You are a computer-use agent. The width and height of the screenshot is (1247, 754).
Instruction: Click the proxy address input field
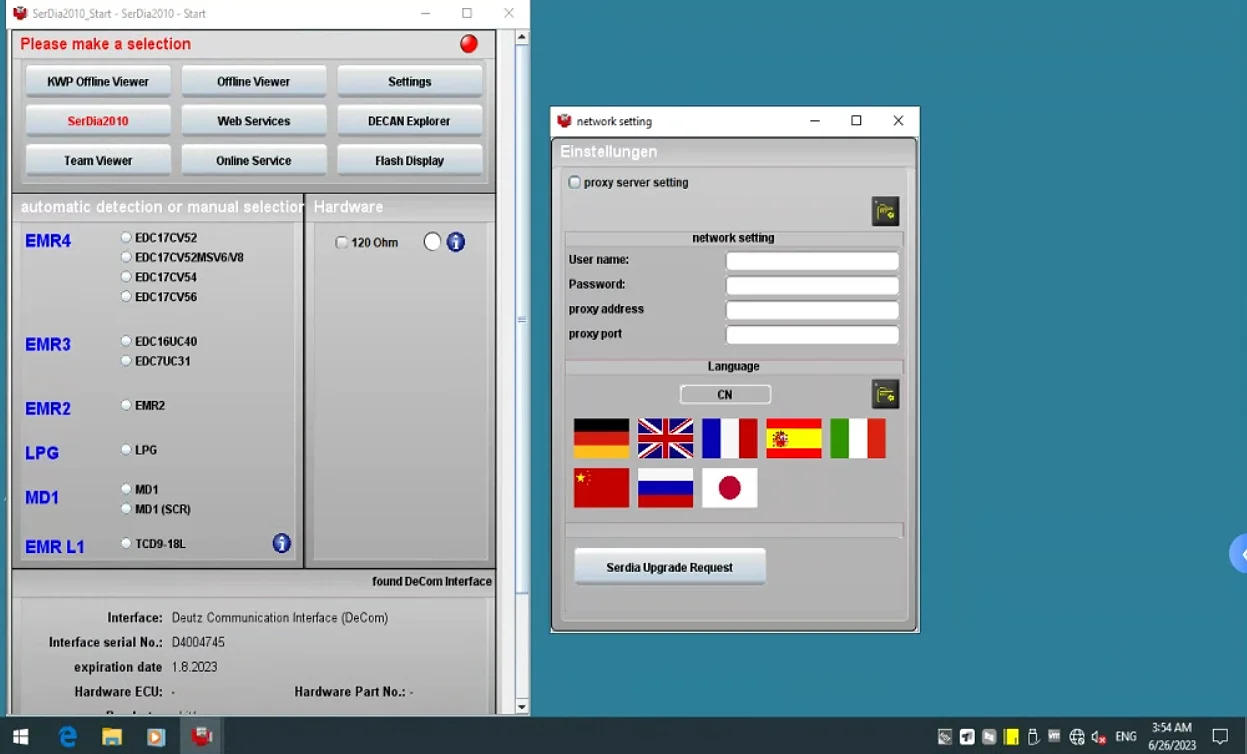point(812,311)
